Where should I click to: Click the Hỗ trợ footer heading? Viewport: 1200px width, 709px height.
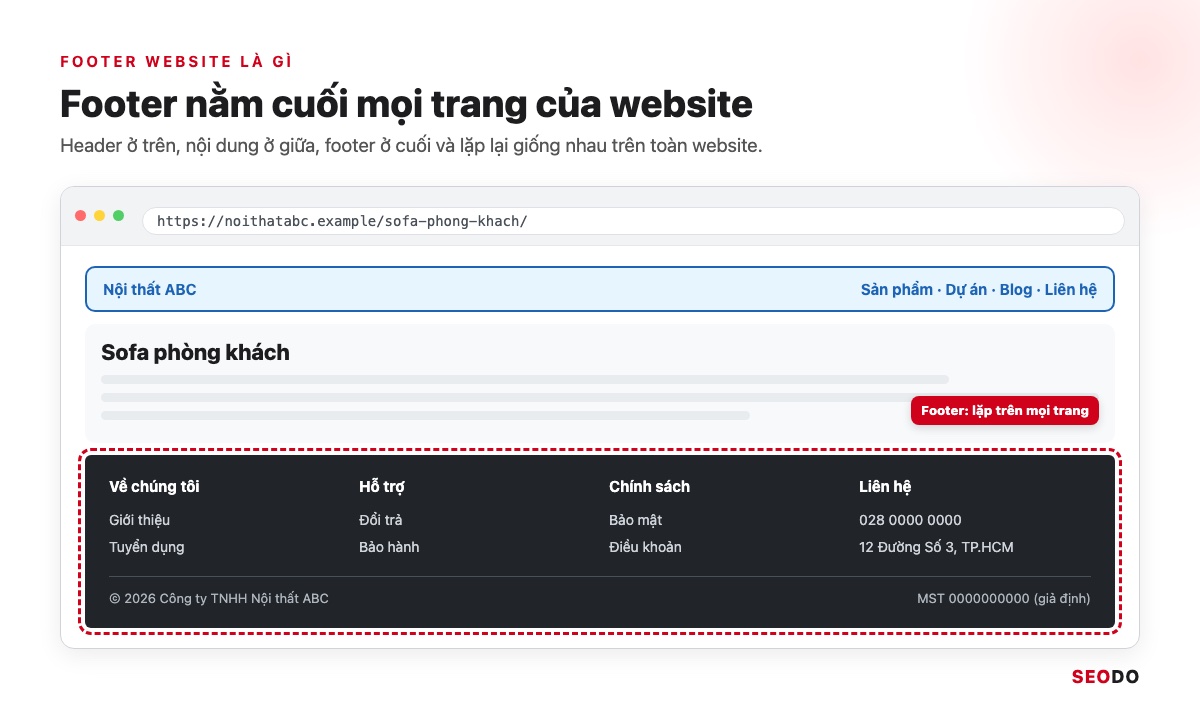[382, 487]
